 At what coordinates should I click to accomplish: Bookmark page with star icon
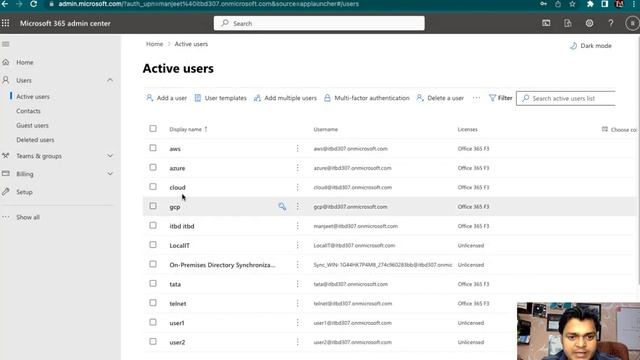pos(572,4)
